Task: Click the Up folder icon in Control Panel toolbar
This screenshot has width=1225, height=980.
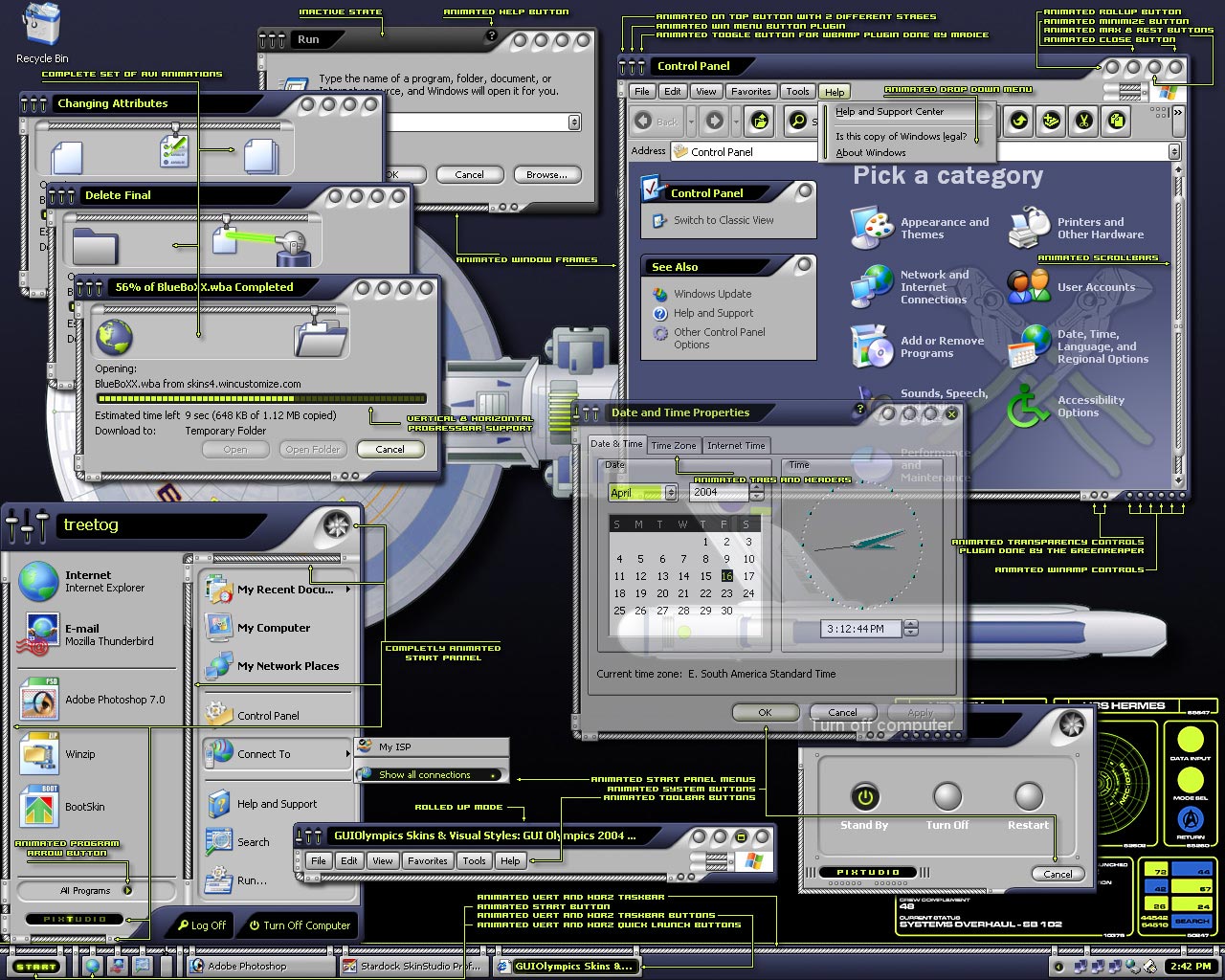Action: click(x=760, y=122)
